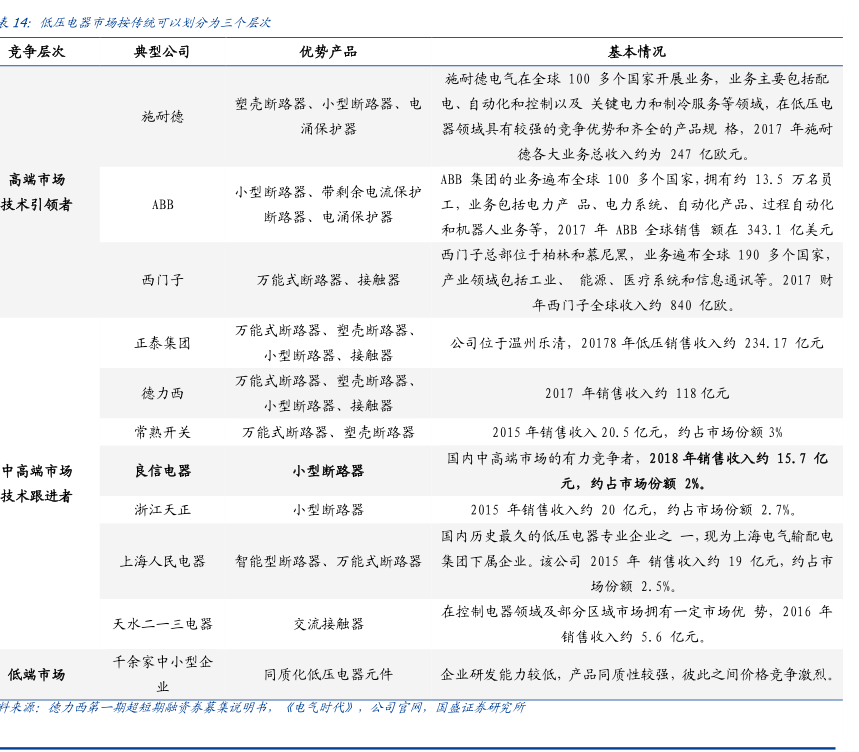
Task: Select the 天水二一三电器 company cell
Action: click(162, 624)
